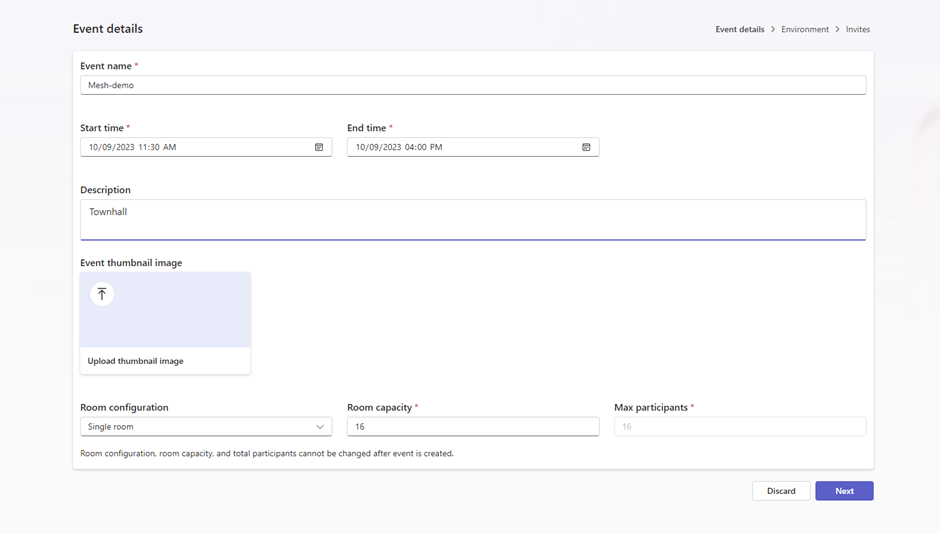Focus the Description box containing Townhall
The width and height of the screenshot is (940, 534).
click(x=472, y=219)
